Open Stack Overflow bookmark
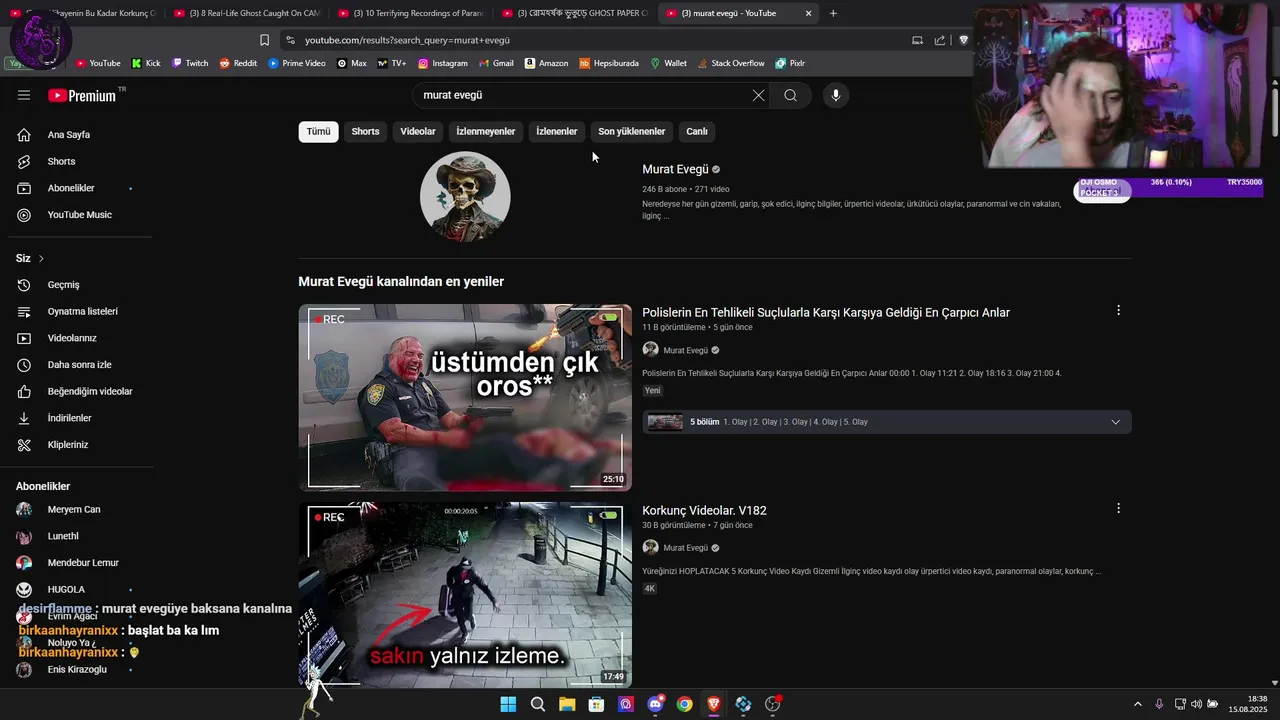The height and width of the screenshot is (720, 1280). pos(730,63)
